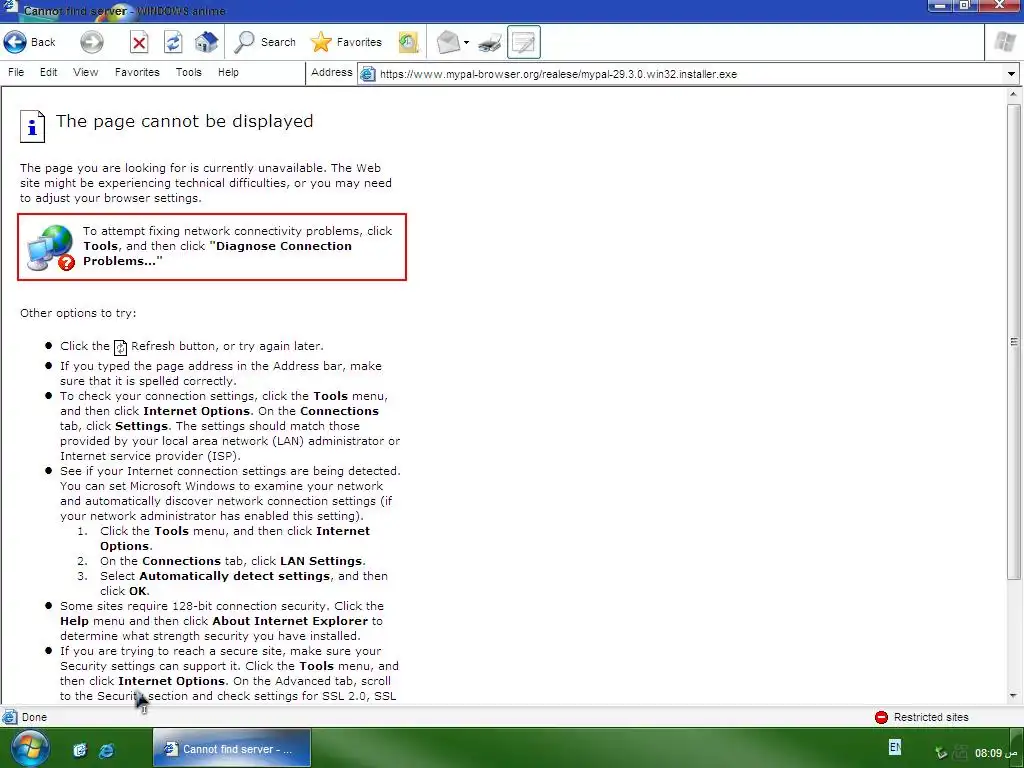Screen dimensions: 1024x768
Task: Click the "Done" status bar text
Action: click(x=34, y=717)
